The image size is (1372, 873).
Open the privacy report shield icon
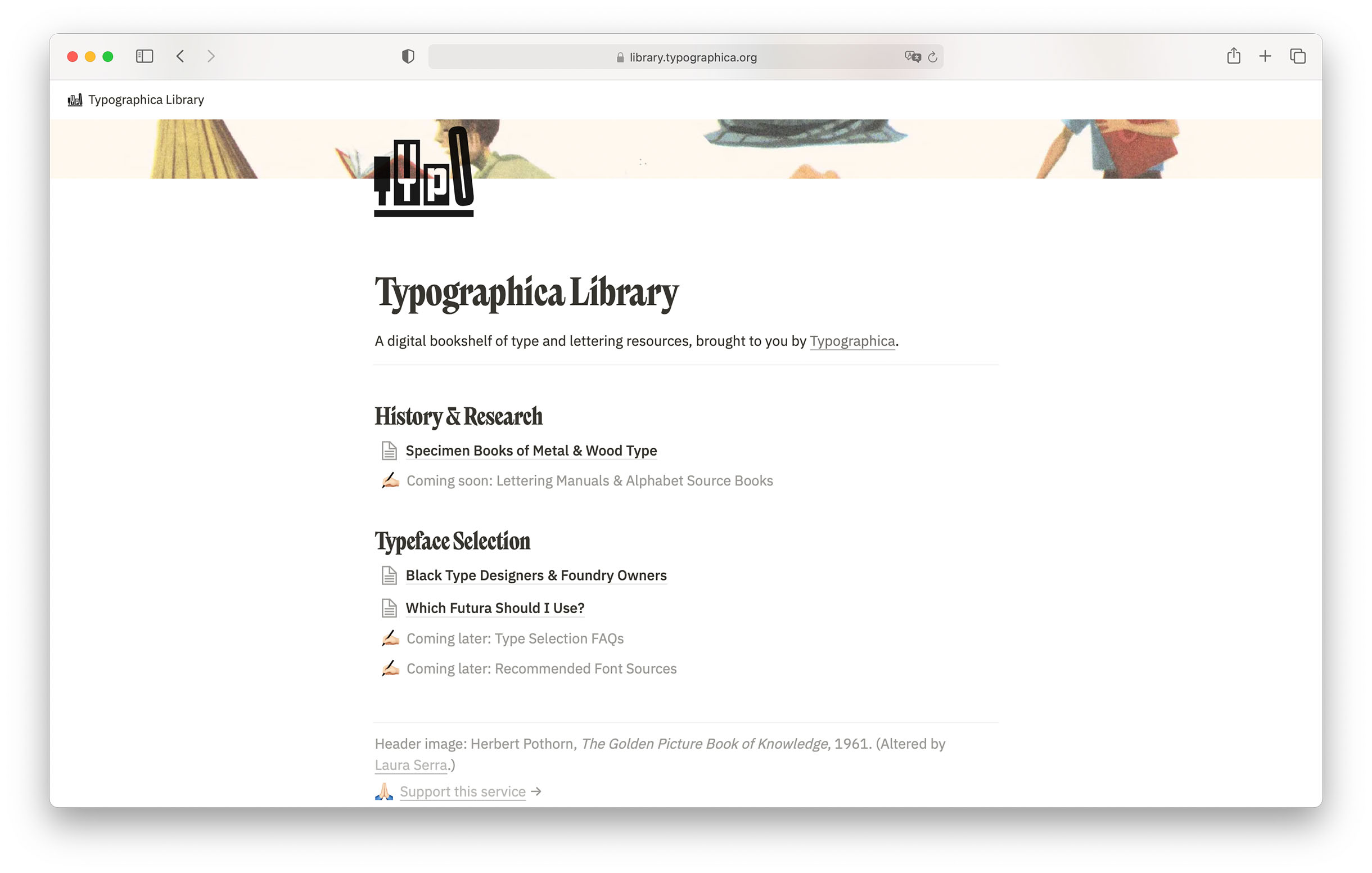click(x=408, y=56)
